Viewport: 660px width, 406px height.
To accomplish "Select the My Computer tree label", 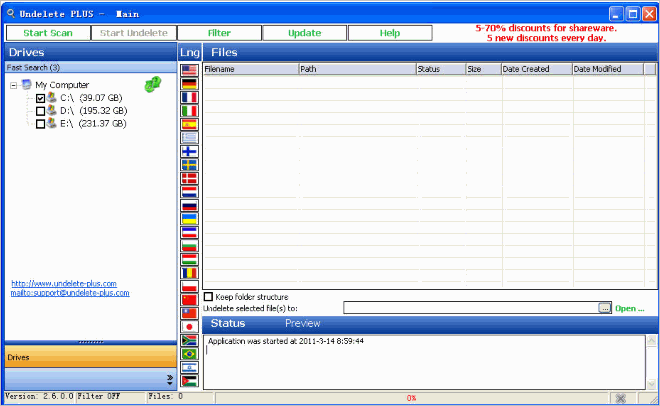I will pos(62,85).
